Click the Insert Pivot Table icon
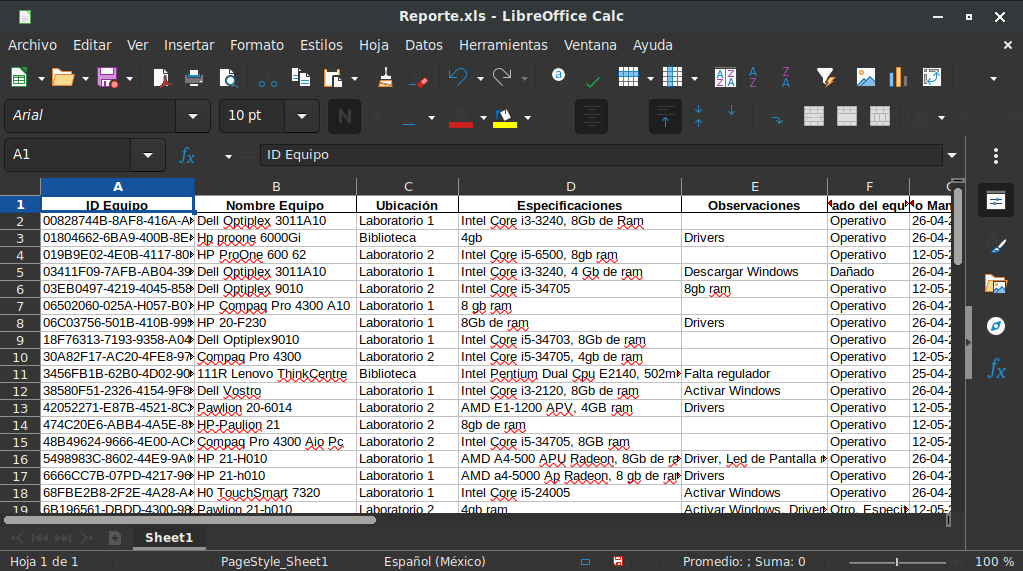This screenshot has height=571, width=1023. [932, 78]
